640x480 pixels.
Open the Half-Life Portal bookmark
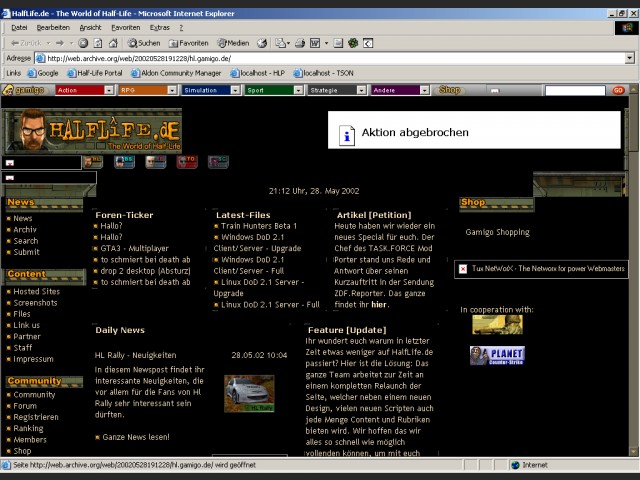pos(95,73)
